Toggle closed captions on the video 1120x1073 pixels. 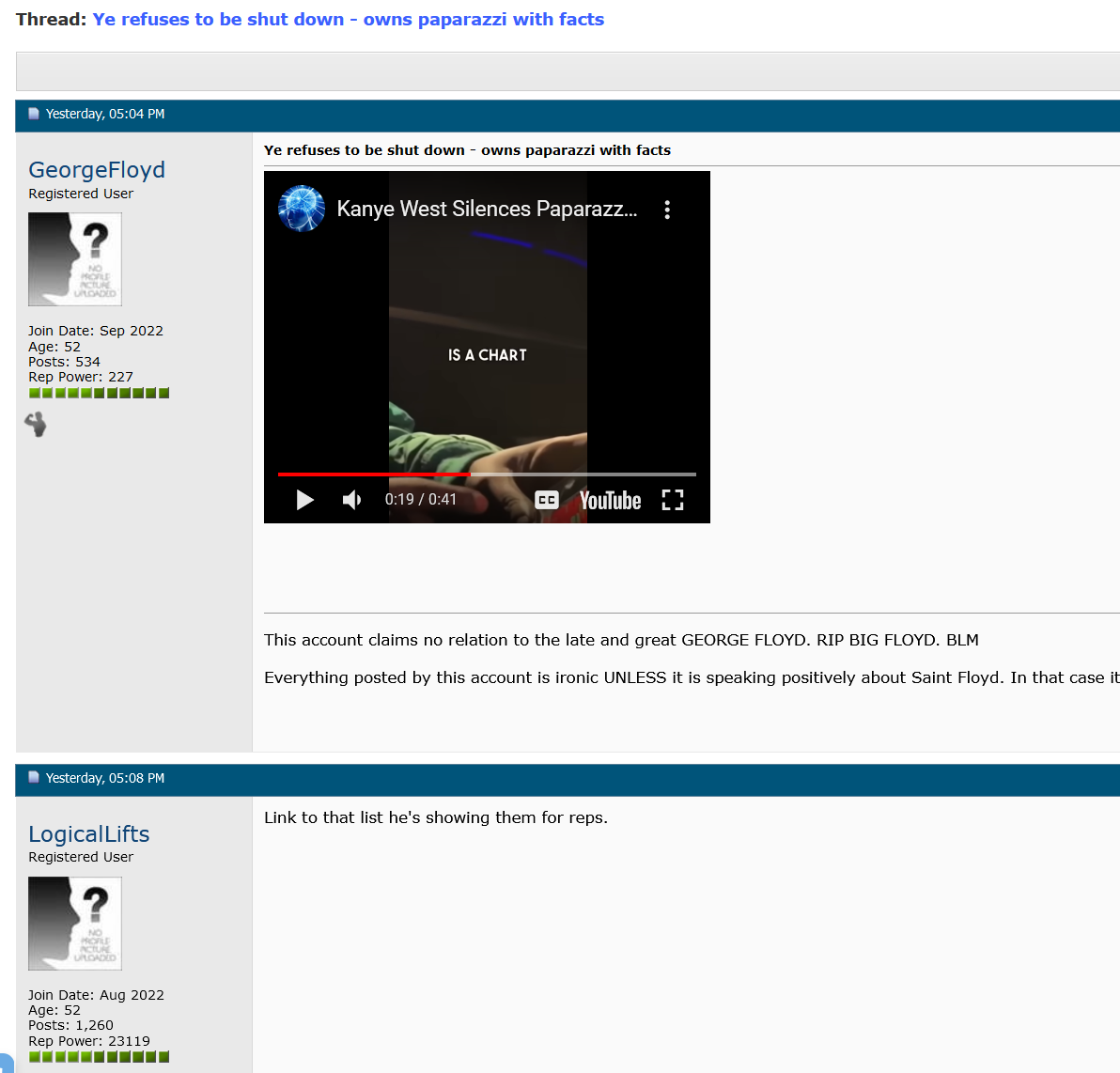(x=547, y=500)
